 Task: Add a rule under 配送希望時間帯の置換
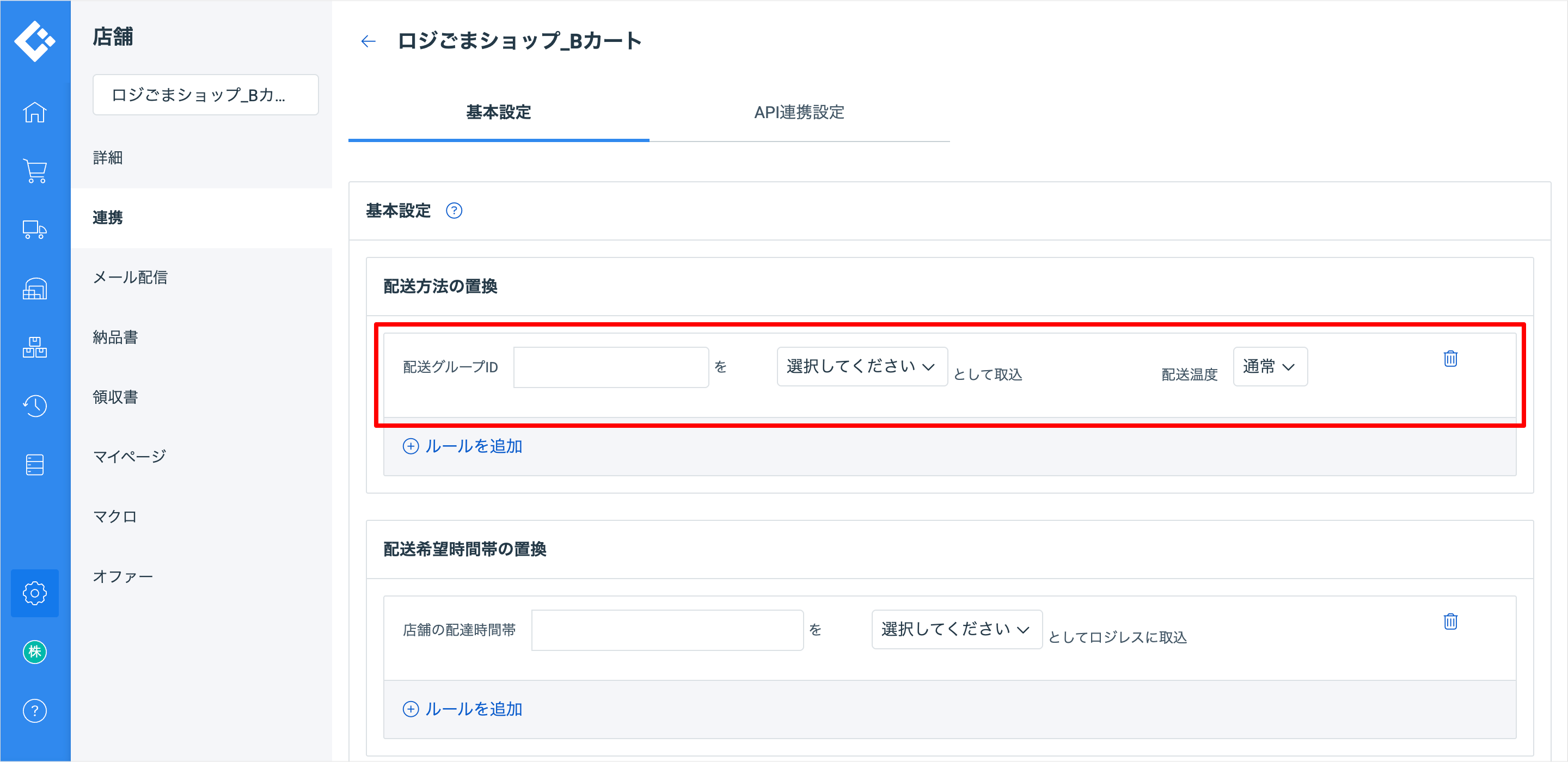coord(463,709)
